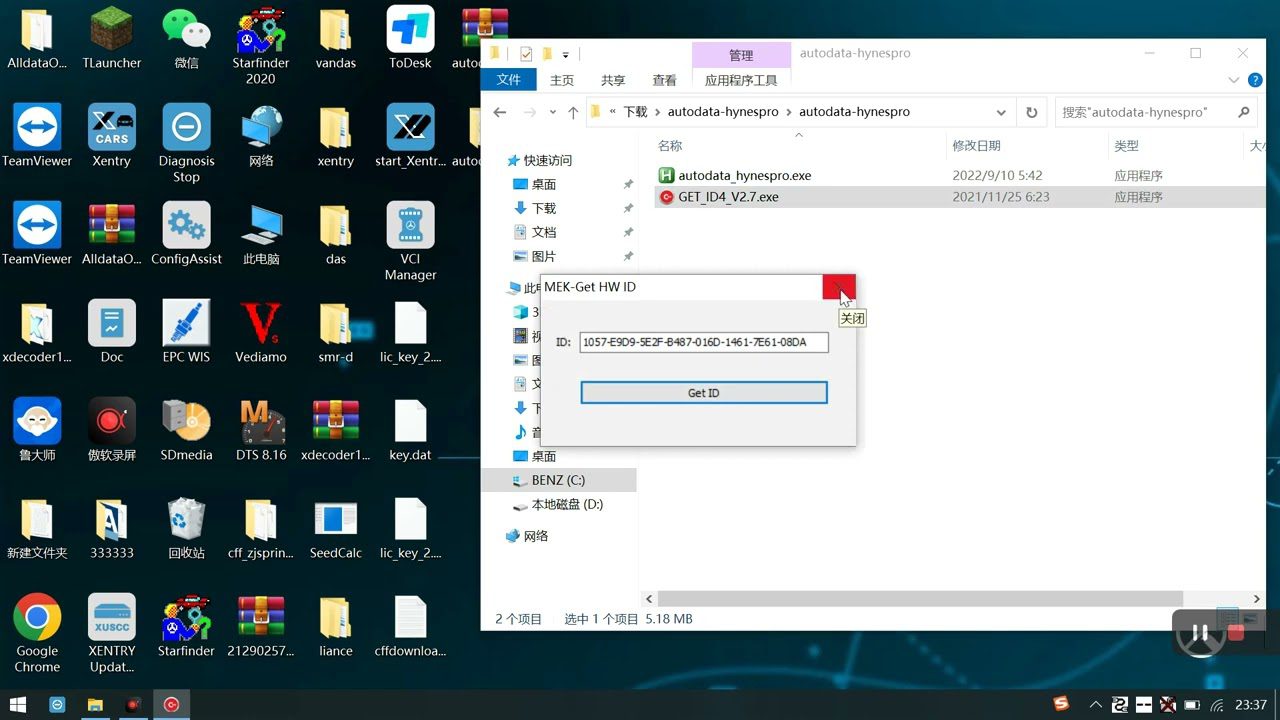Open File Explorer from the taskbar

tap(95, 704)
